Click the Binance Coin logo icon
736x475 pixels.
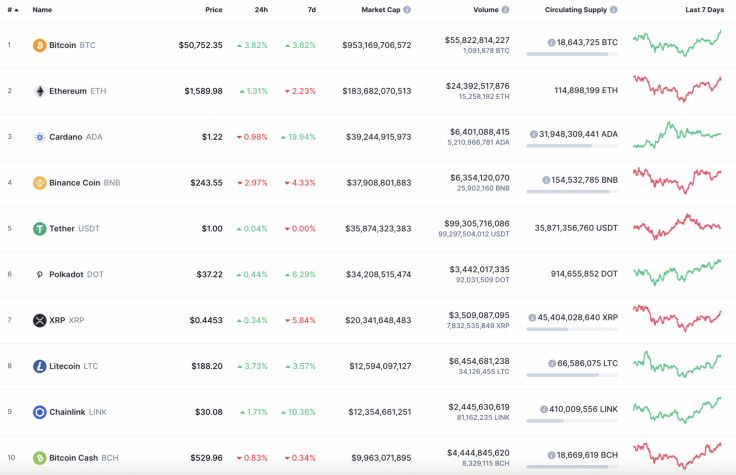pos(39,183)
